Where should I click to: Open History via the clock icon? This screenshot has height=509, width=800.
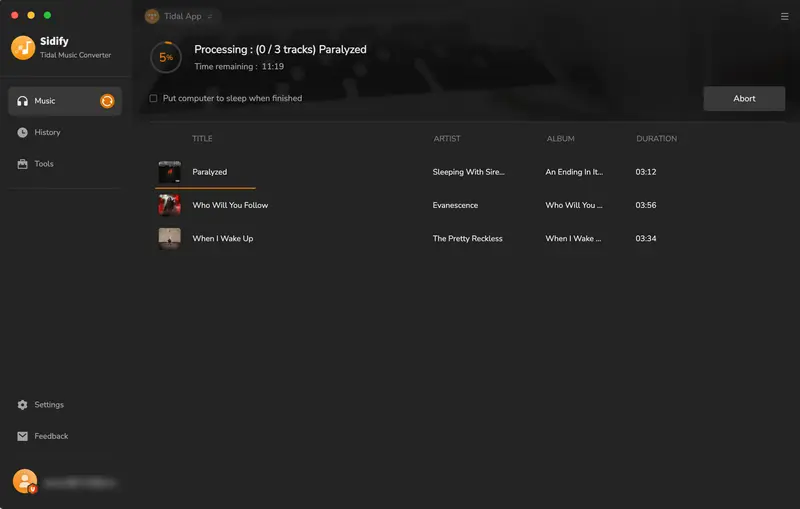(x=22, y=133)
